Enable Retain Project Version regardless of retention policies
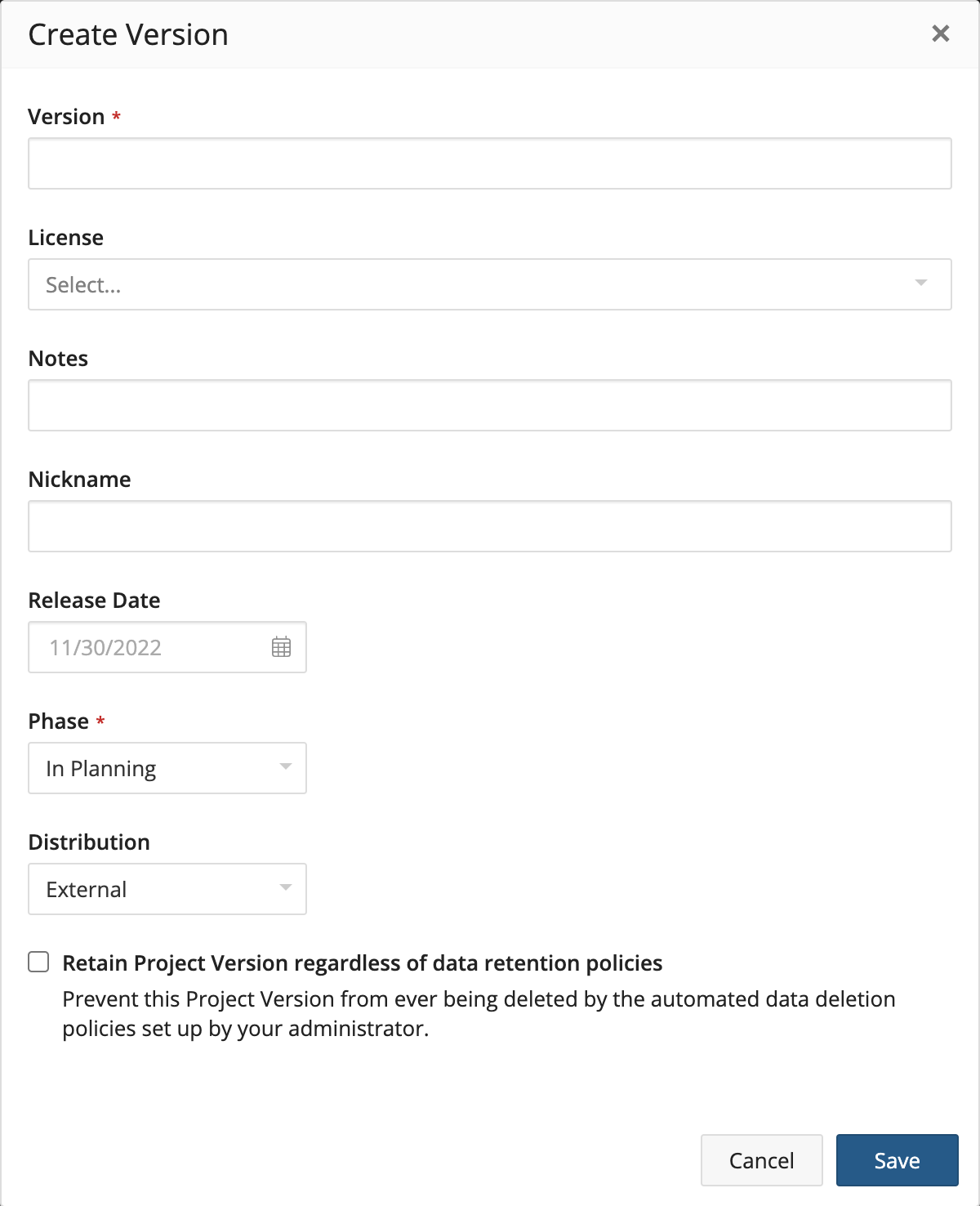 click(x=38, y=963)
